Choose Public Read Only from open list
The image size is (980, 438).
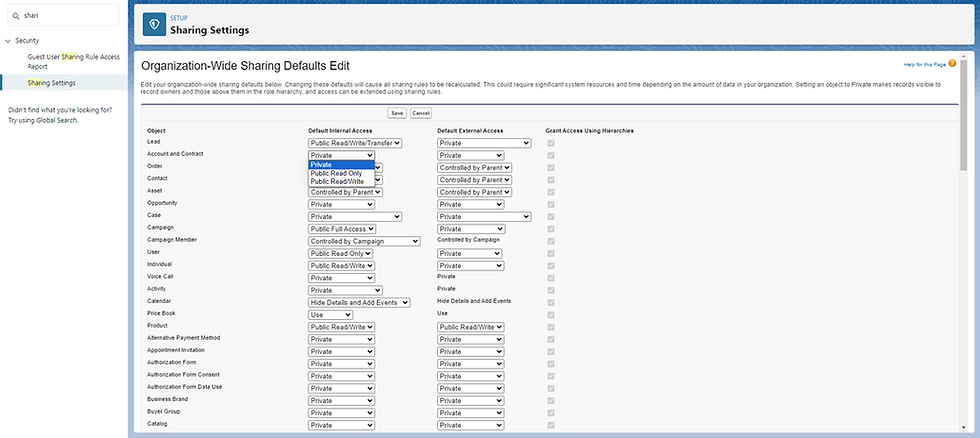[336, 173]
